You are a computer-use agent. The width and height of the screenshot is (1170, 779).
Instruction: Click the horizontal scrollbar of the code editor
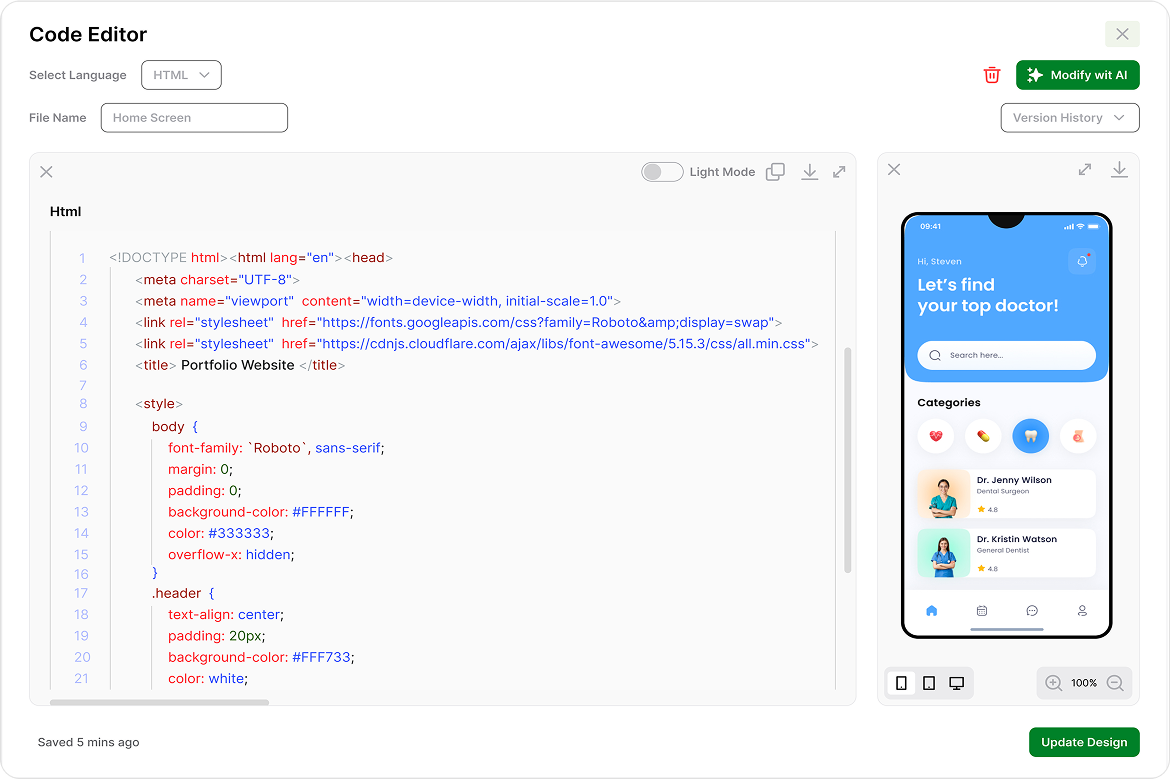tap(159, 702)
